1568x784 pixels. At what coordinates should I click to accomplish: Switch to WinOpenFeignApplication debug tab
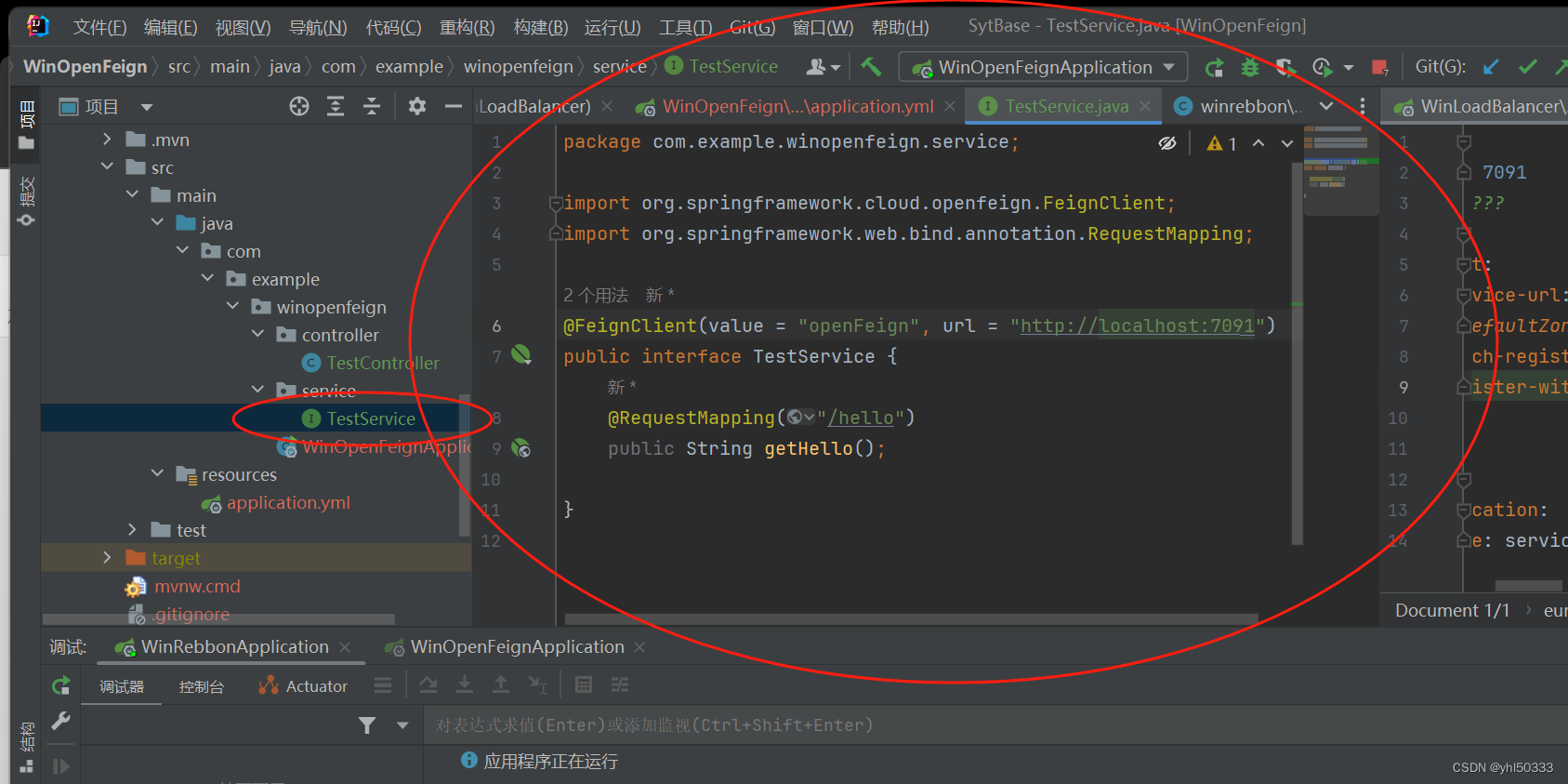click(x=516, y=647)
